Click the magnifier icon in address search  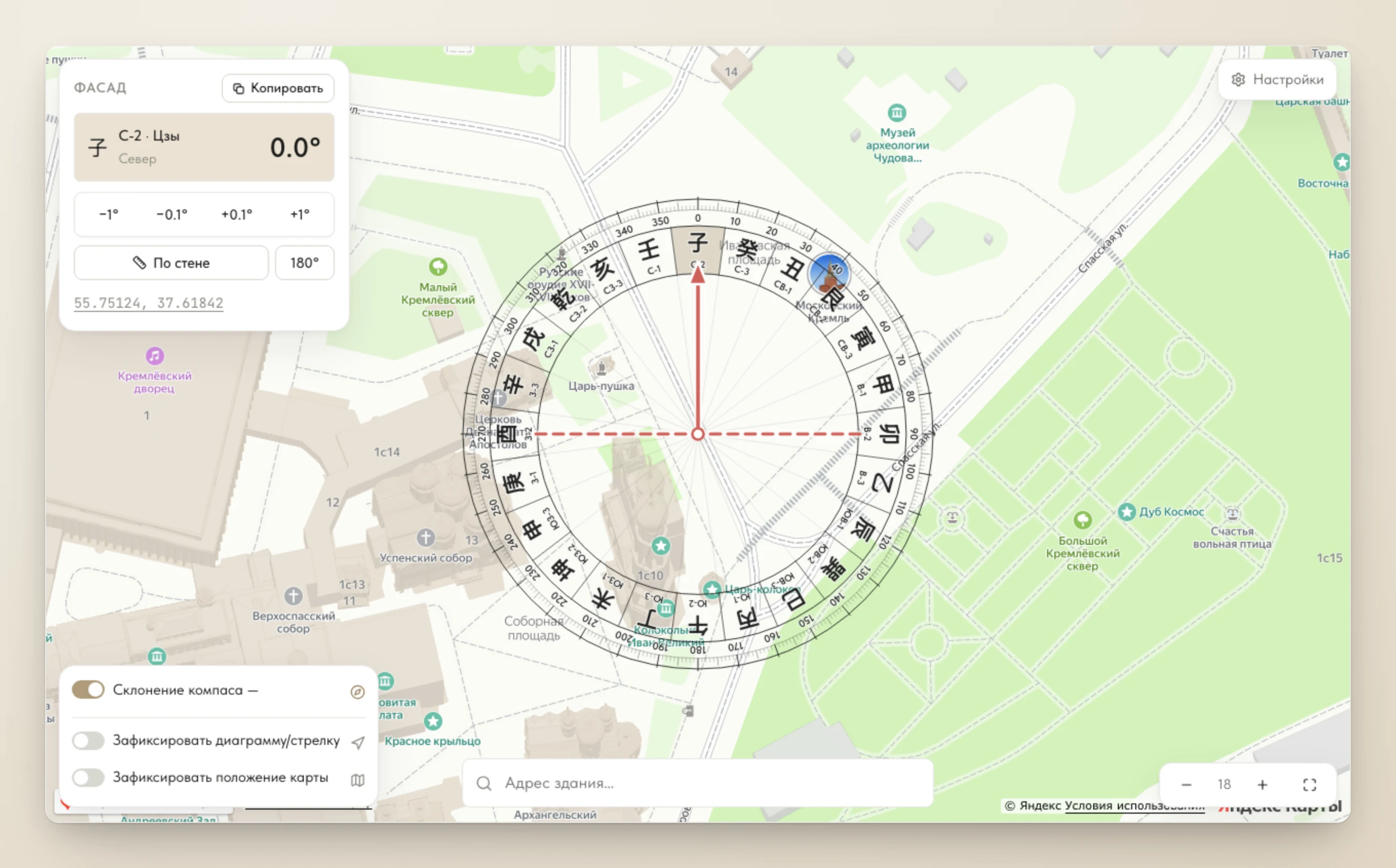click(484, 784)
